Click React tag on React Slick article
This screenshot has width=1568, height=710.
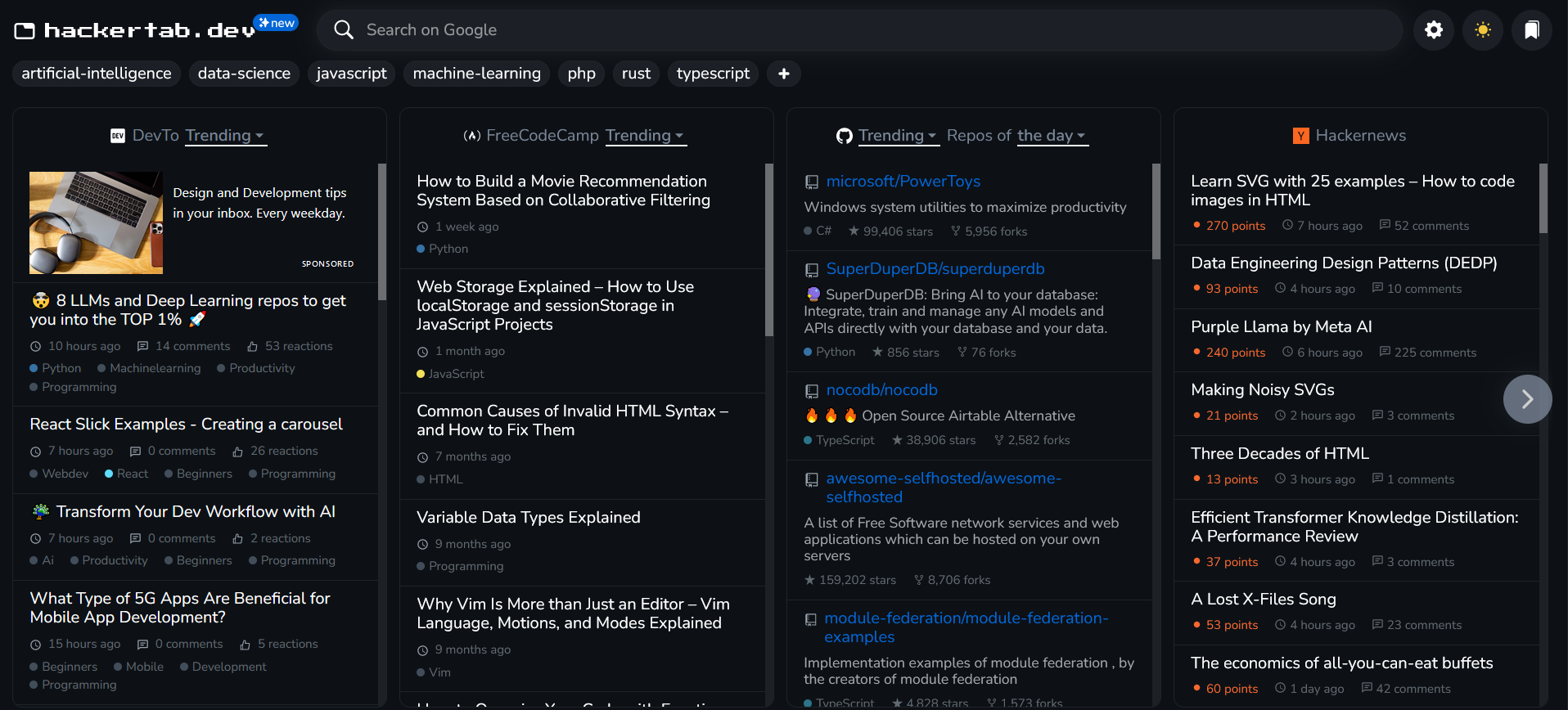tap(127, 474)
